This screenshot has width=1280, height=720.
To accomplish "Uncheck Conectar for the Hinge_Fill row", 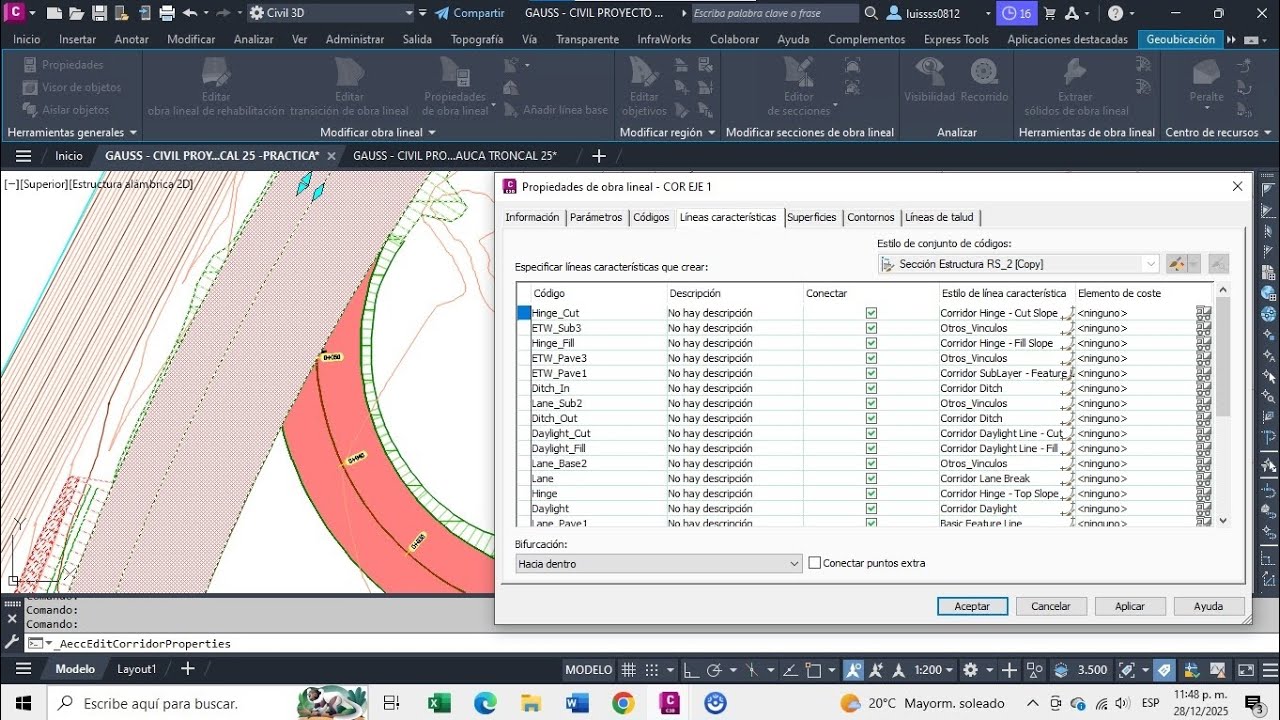I will coord(871,343).
